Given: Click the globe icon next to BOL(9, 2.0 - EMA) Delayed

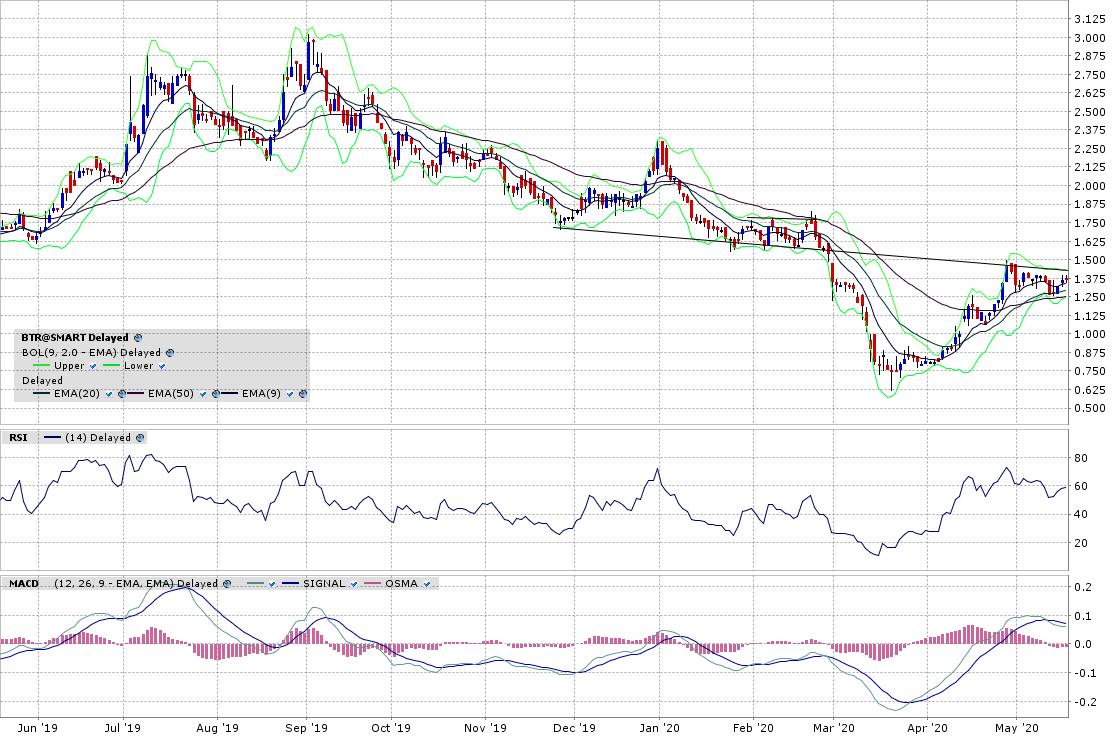Looking at the screenshot, I should click(x=170, y=352).
